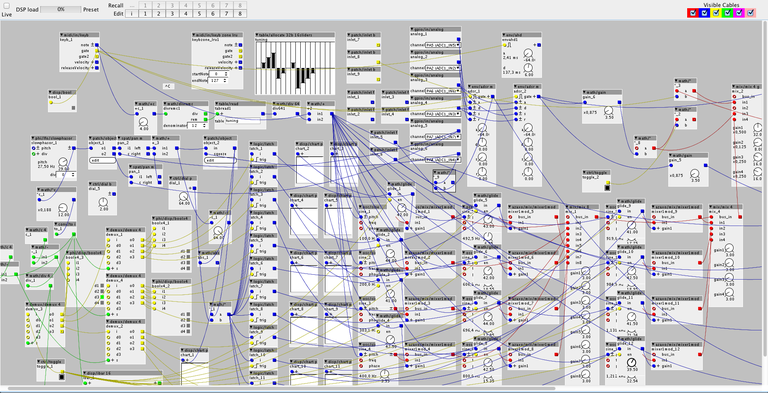Open the channel dropdown of analog_5
768x393 pixels.
point(443,136)
